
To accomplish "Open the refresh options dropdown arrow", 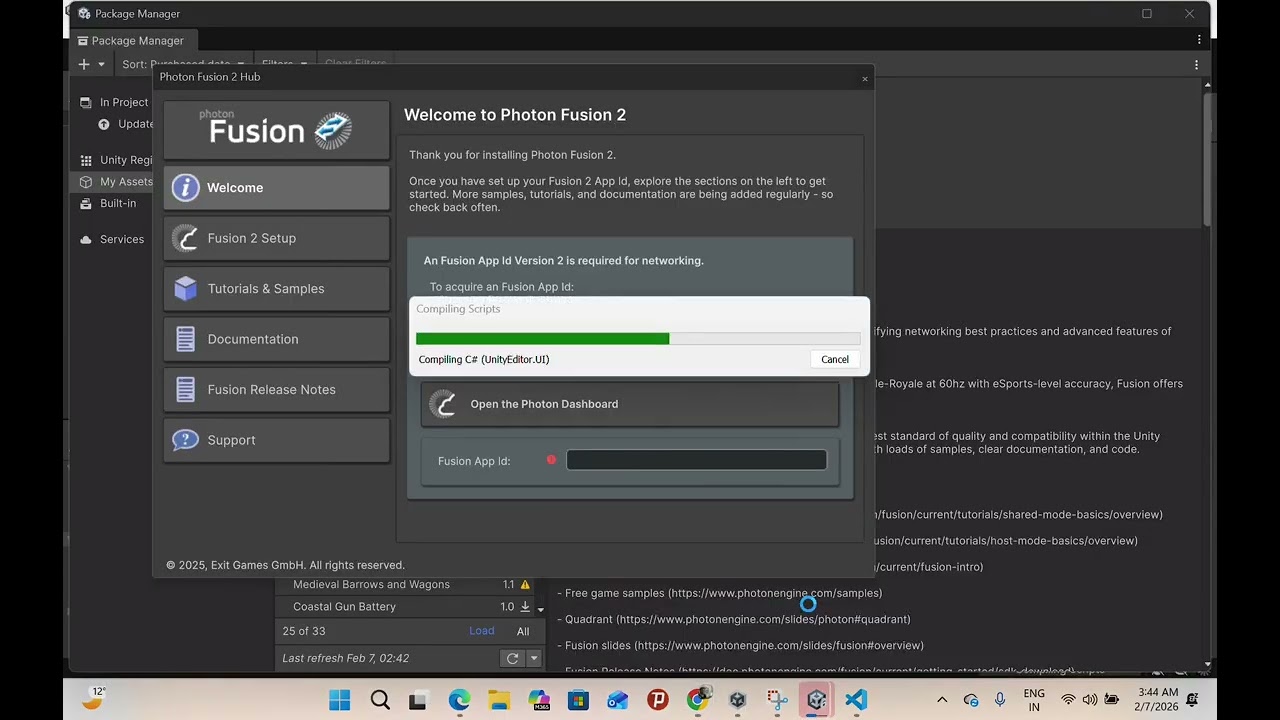I will (x=534, y=658).
